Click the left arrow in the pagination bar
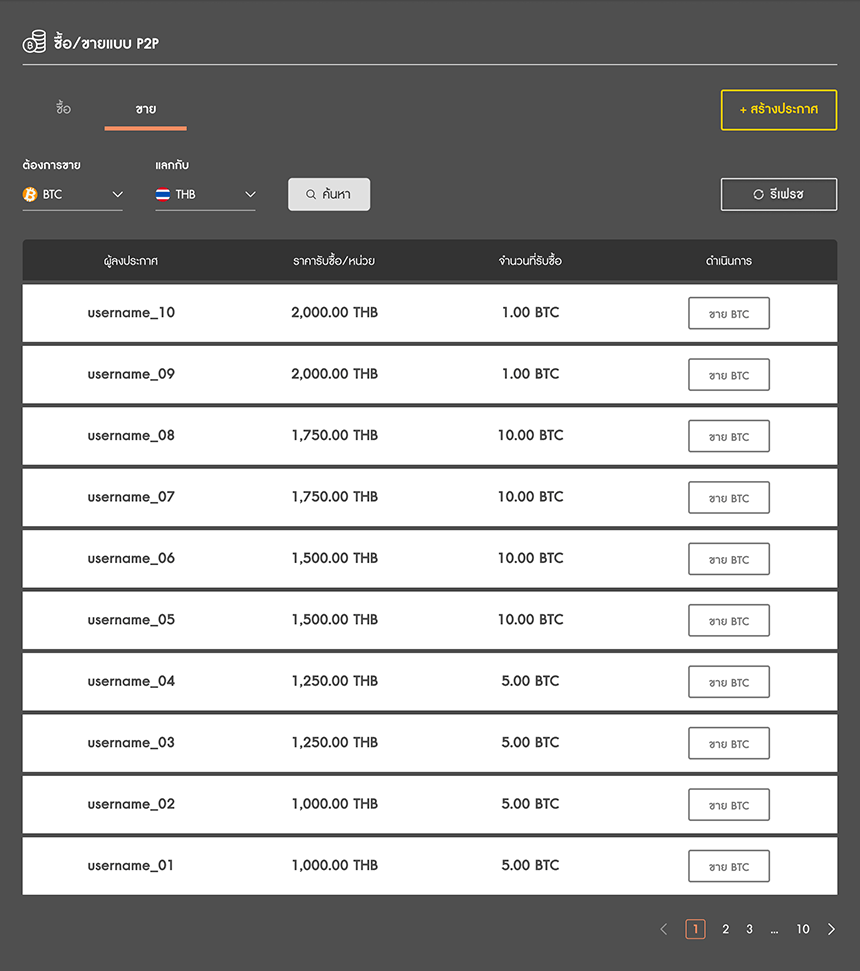 664,929
